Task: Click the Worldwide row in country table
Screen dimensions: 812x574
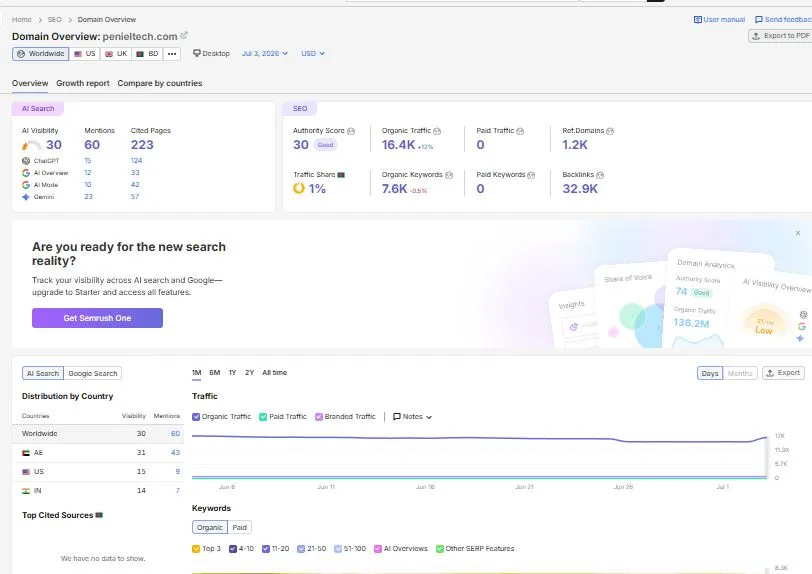Action: pos(98,434)
